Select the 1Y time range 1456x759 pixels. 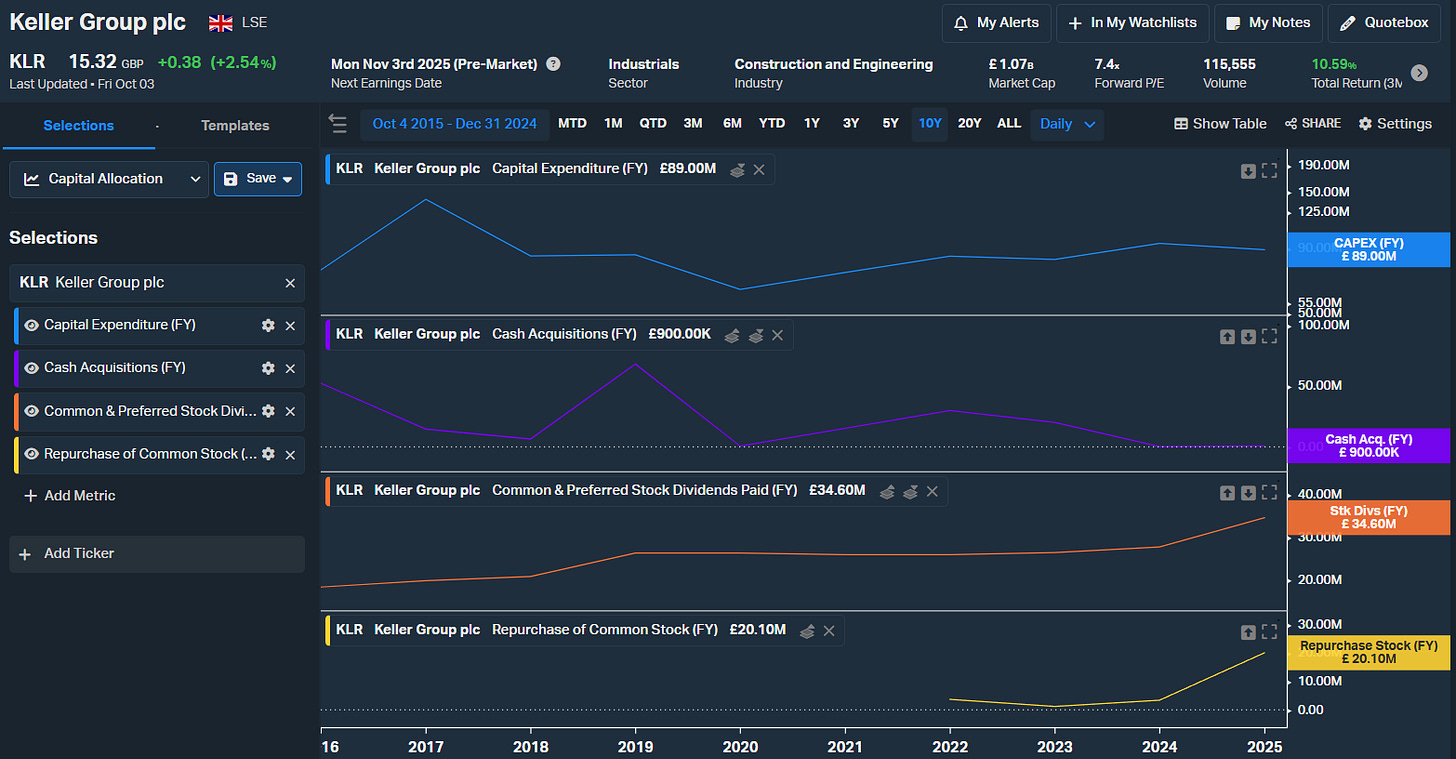pos(811,124)
